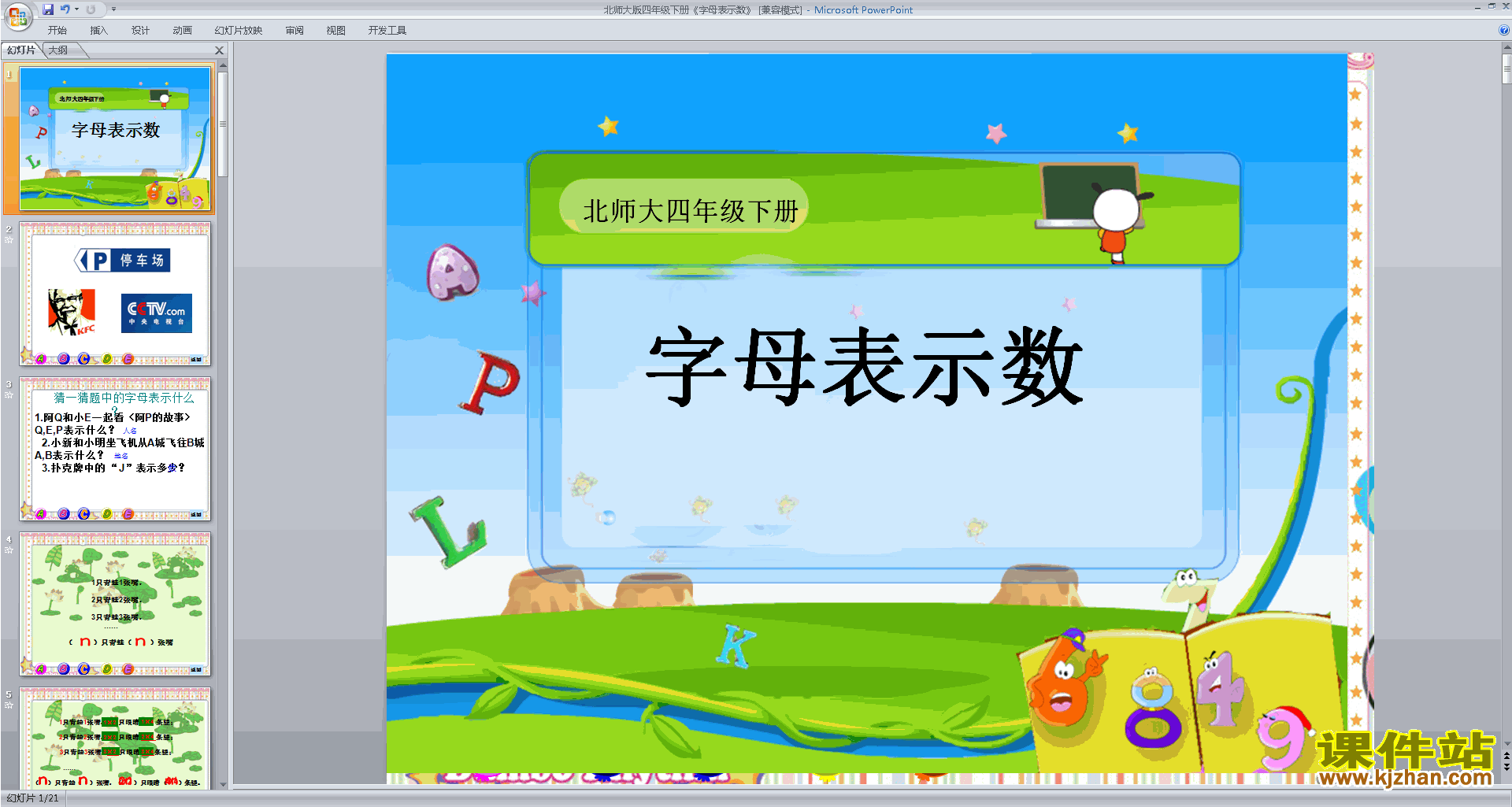Select slide 1 thumbnail titled 字母表示数
1512x807 pixels.
[115, 139]
